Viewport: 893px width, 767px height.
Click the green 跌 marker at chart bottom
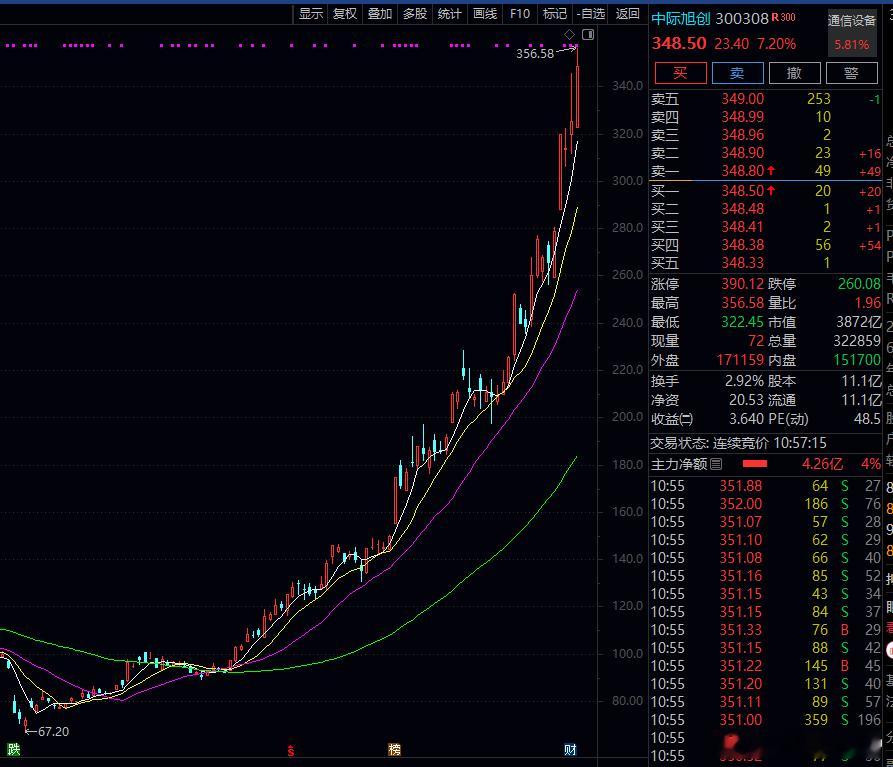pyautogui.click(x=14, y=749)
